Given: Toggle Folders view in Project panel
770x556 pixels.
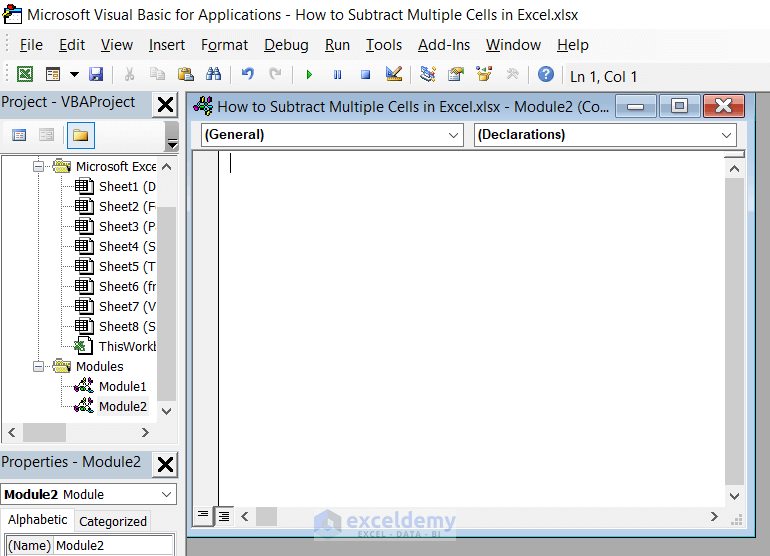Looking at the screenshot, I should (81, 135).
